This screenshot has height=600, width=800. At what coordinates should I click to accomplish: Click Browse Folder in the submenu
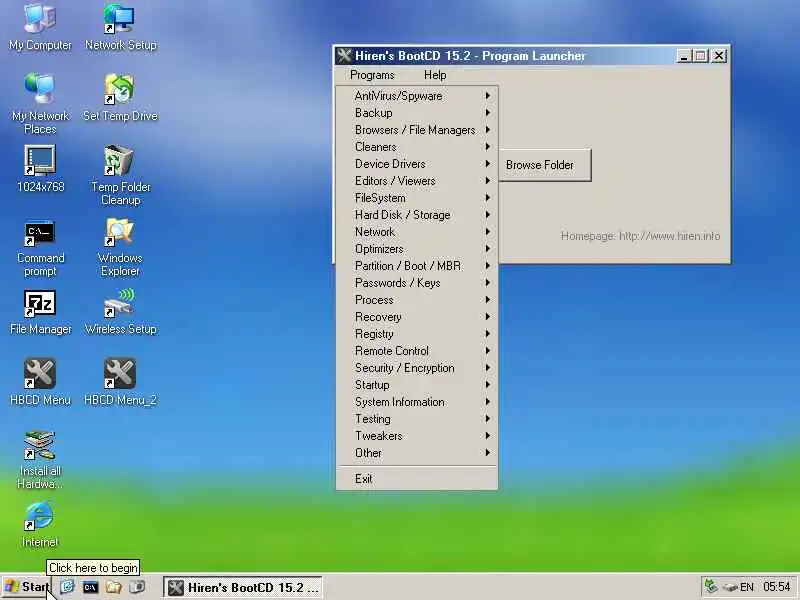tap(544, 165)
